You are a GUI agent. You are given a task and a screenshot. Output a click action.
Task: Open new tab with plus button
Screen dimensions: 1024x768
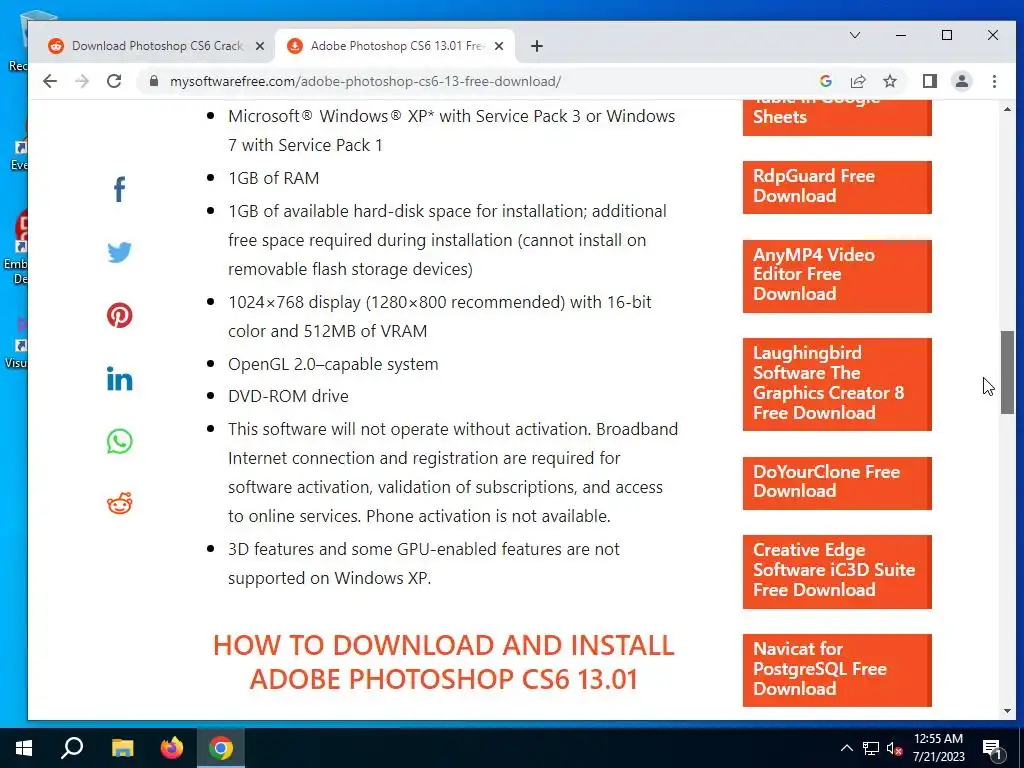[x=537, y=46]
